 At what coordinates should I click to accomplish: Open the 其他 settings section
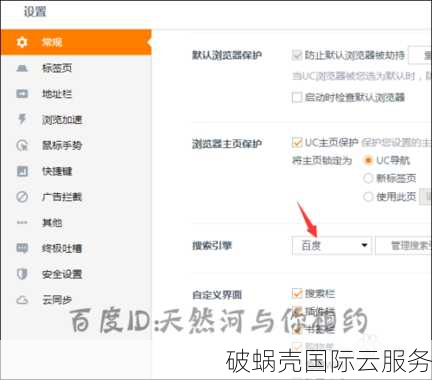point(76,222)
